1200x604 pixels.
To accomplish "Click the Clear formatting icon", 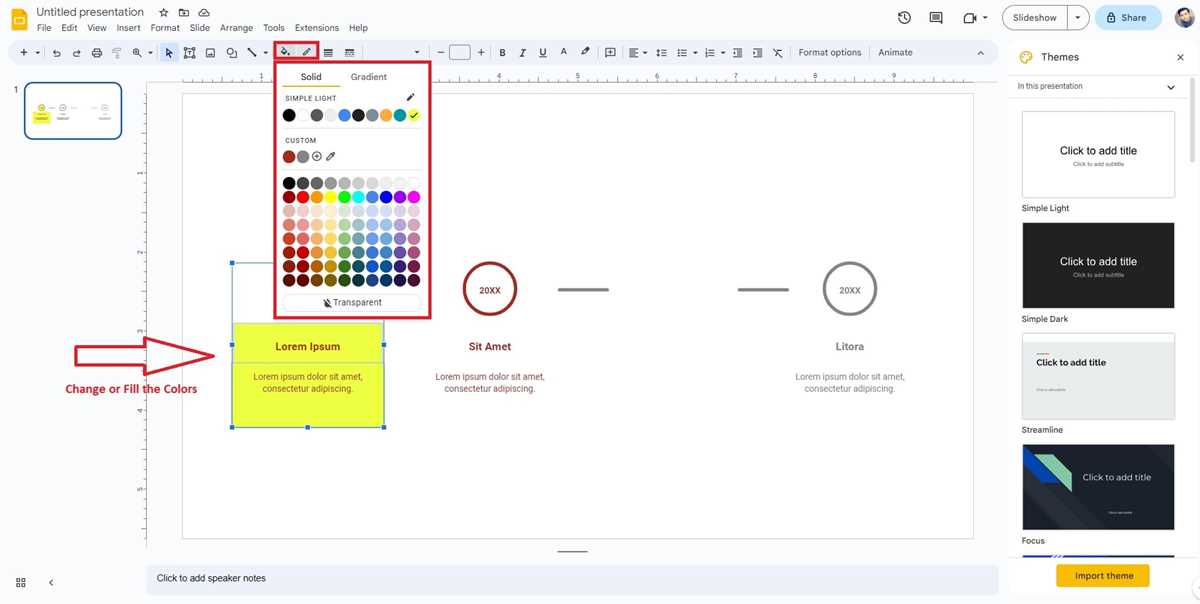I will point(778,53).
